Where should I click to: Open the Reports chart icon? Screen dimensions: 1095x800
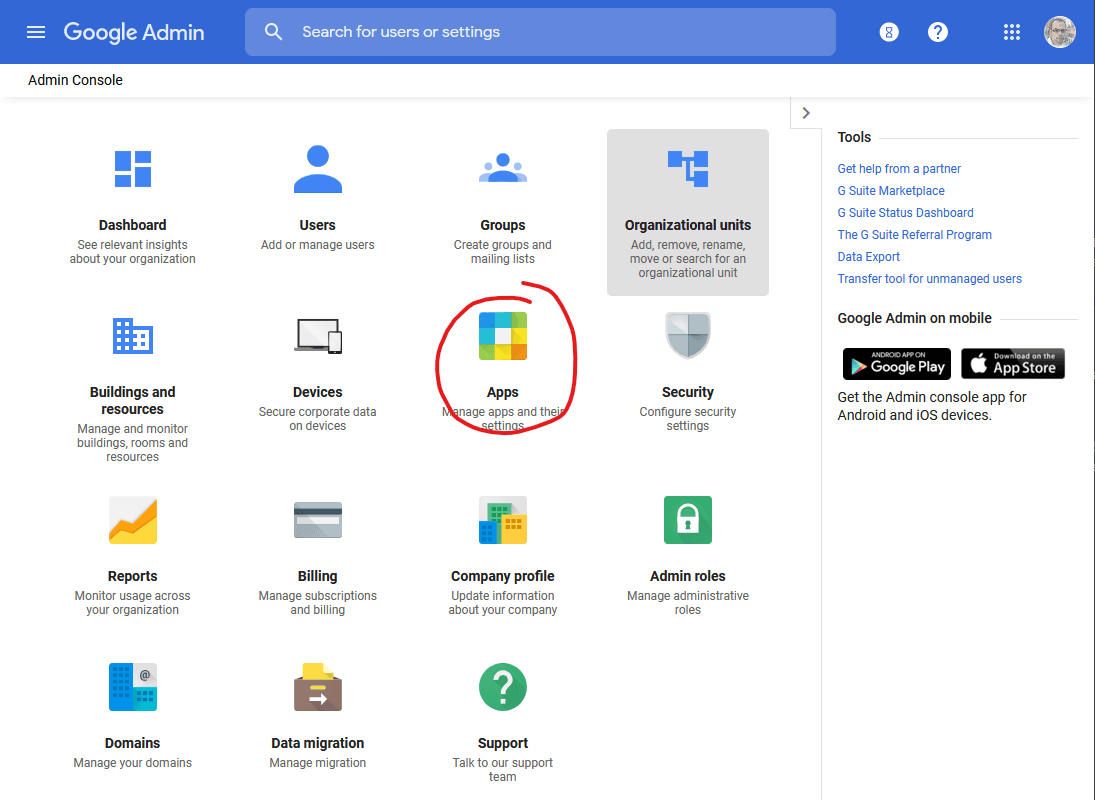tap(132, 520)
